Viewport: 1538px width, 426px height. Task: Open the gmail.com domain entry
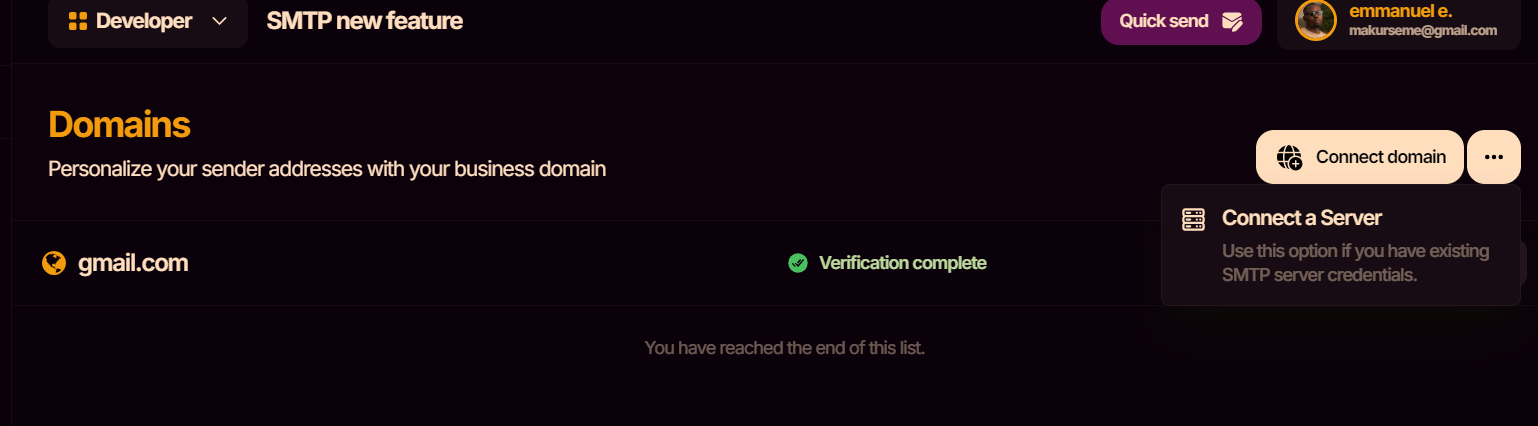click(133, 263)
